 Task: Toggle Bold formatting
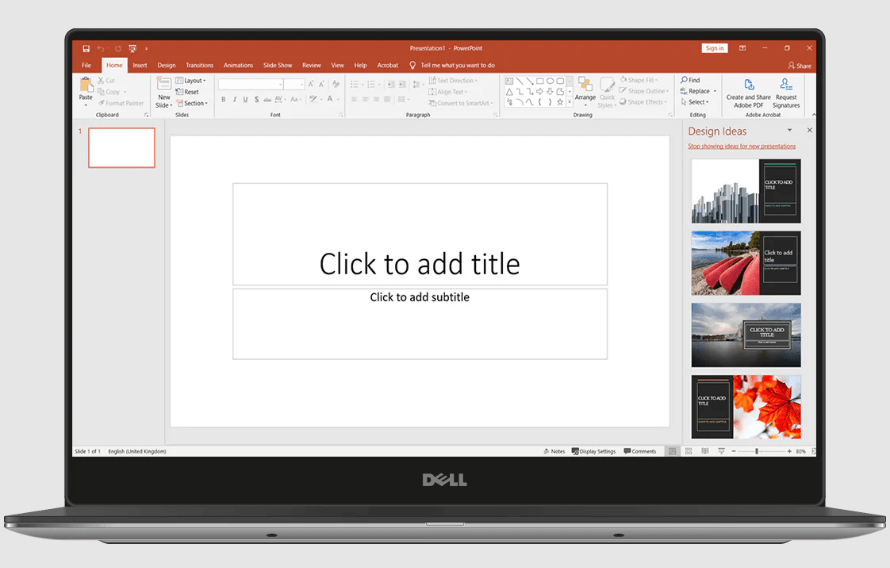224,99
